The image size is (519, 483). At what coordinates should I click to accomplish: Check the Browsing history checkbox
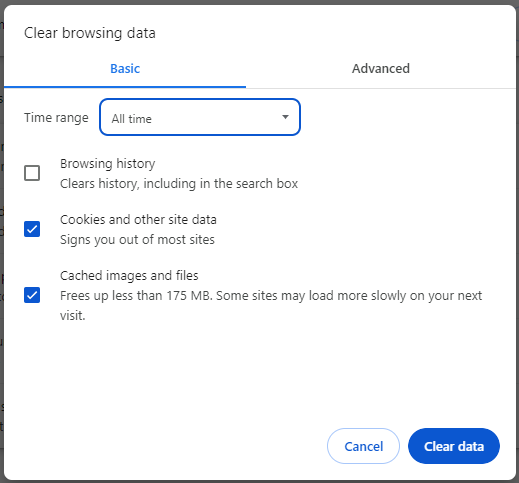point(32,173)
